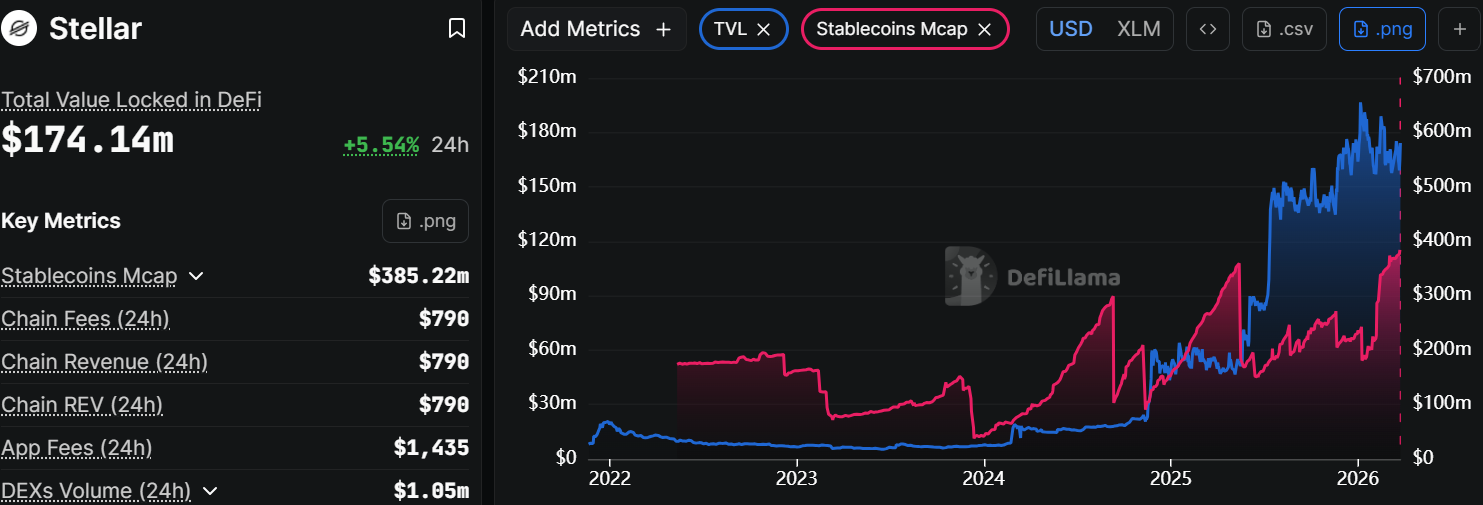Click the bookmark icon next to Stellar
This screenshot has height=505, width=1483.
(457, 29)
